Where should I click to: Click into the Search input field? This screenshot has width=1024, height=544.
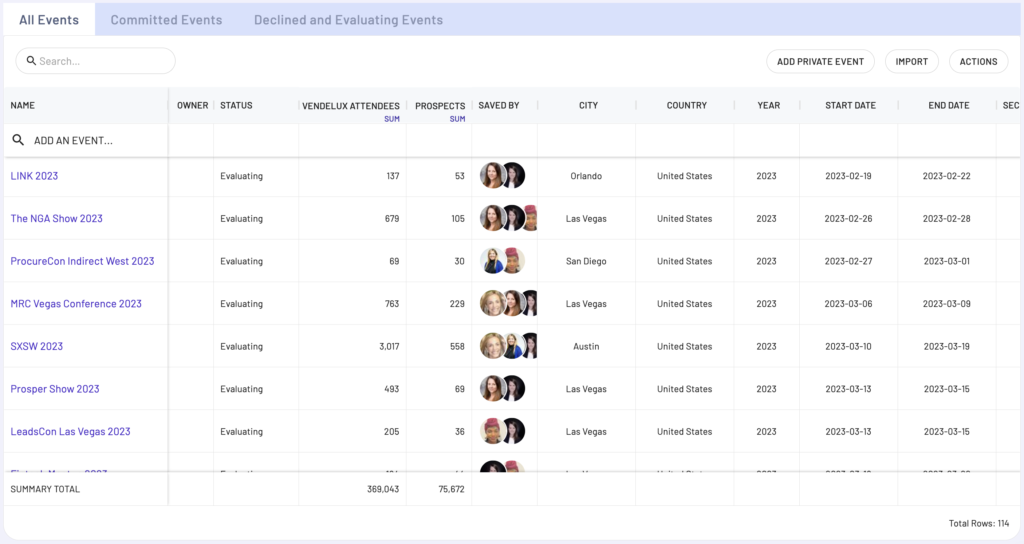pyautogui.click(x=100, y=61)
